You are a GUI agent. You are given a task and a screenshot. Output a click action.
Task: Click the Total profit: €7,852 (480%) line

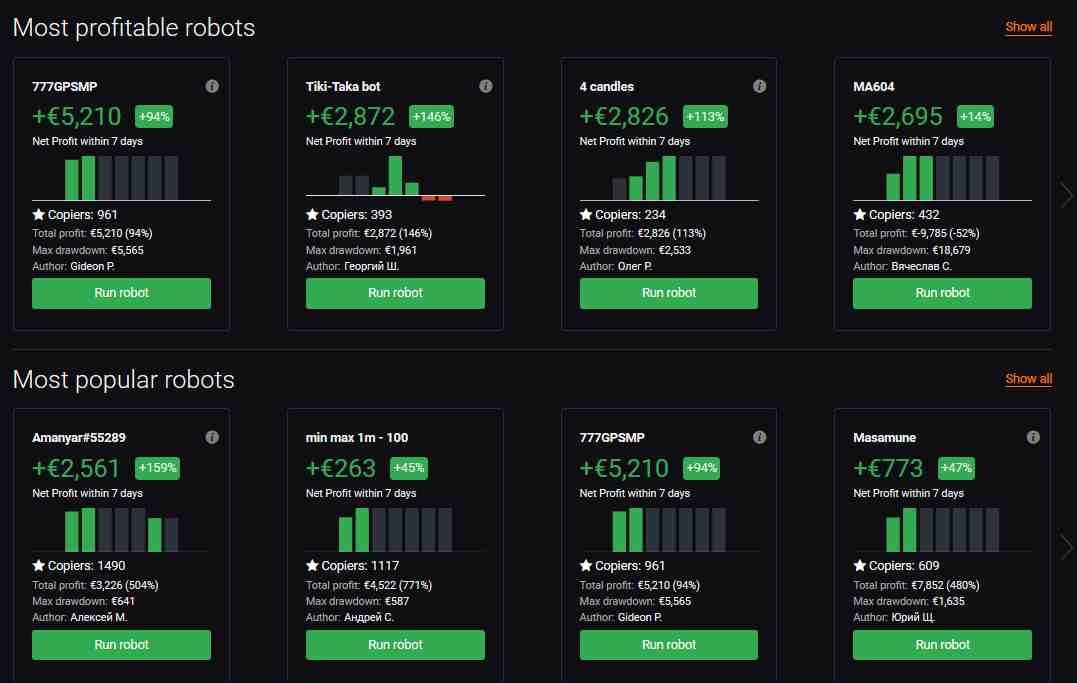(x=916, y=585)
